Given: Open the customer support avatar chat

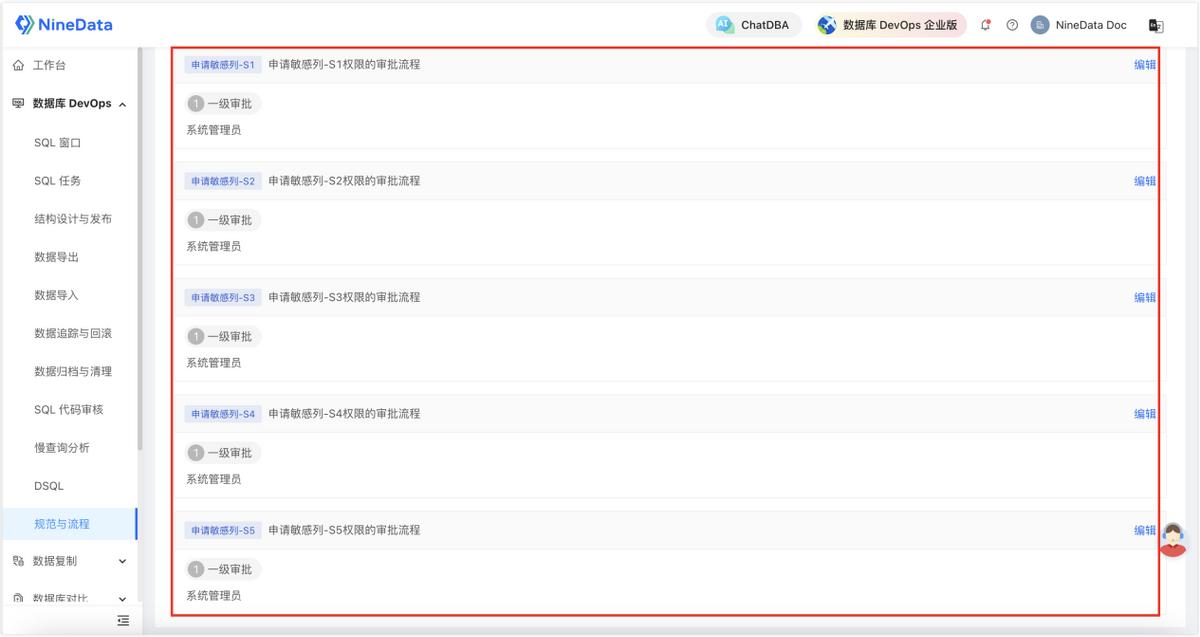Looking at the screenshot, I should pos(1174,539).
